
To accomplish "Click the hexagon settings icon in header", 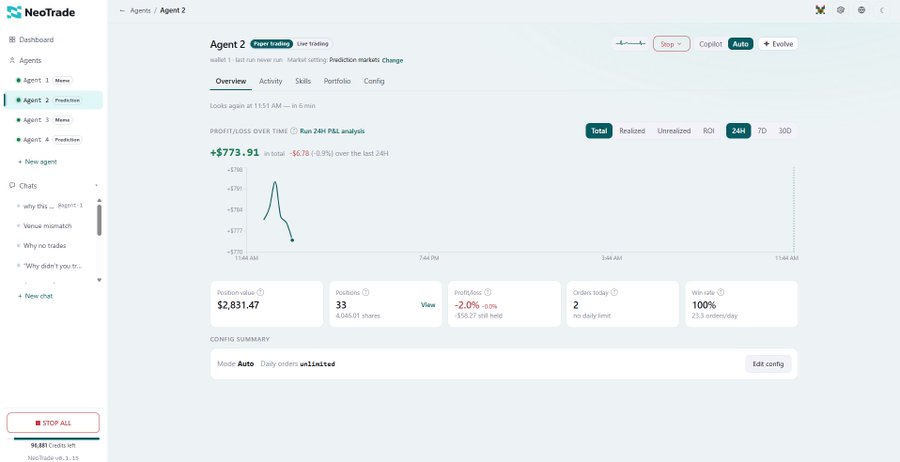I will (840, 10).
